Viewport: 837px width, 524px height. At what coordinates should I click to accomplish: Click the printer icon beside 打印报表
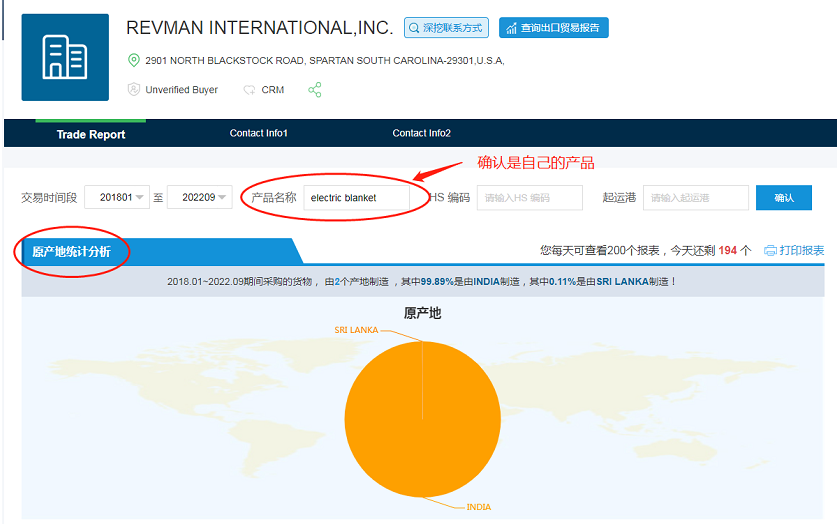770,250
